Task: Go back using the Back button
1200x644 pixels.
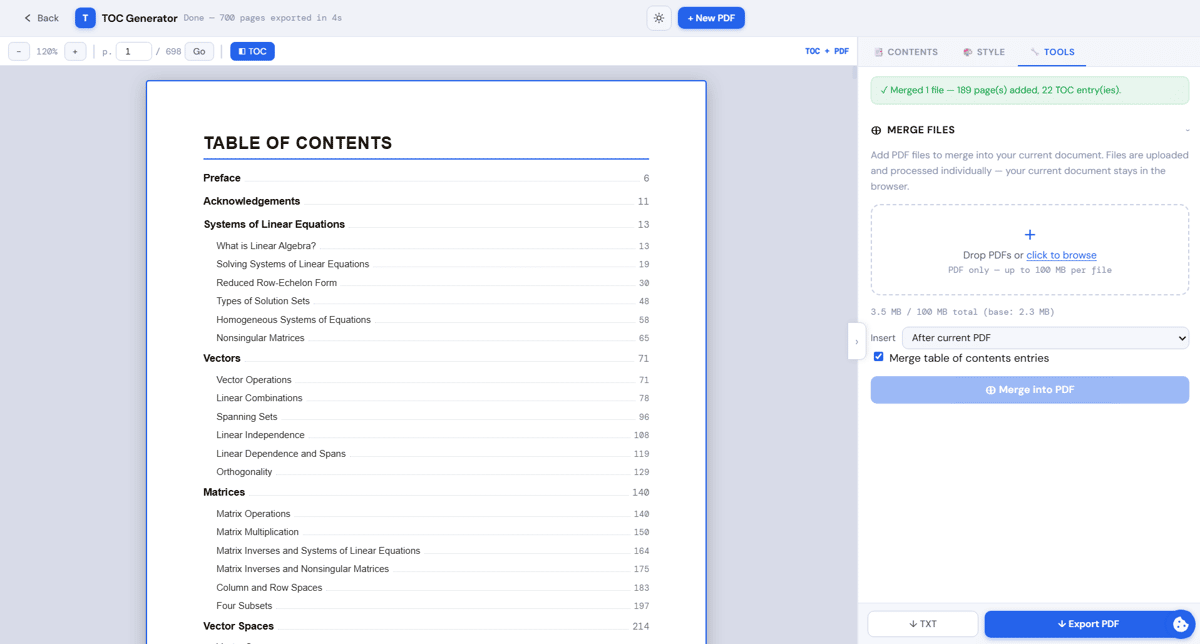Action: pyautogui.click(x=41, y=18)
